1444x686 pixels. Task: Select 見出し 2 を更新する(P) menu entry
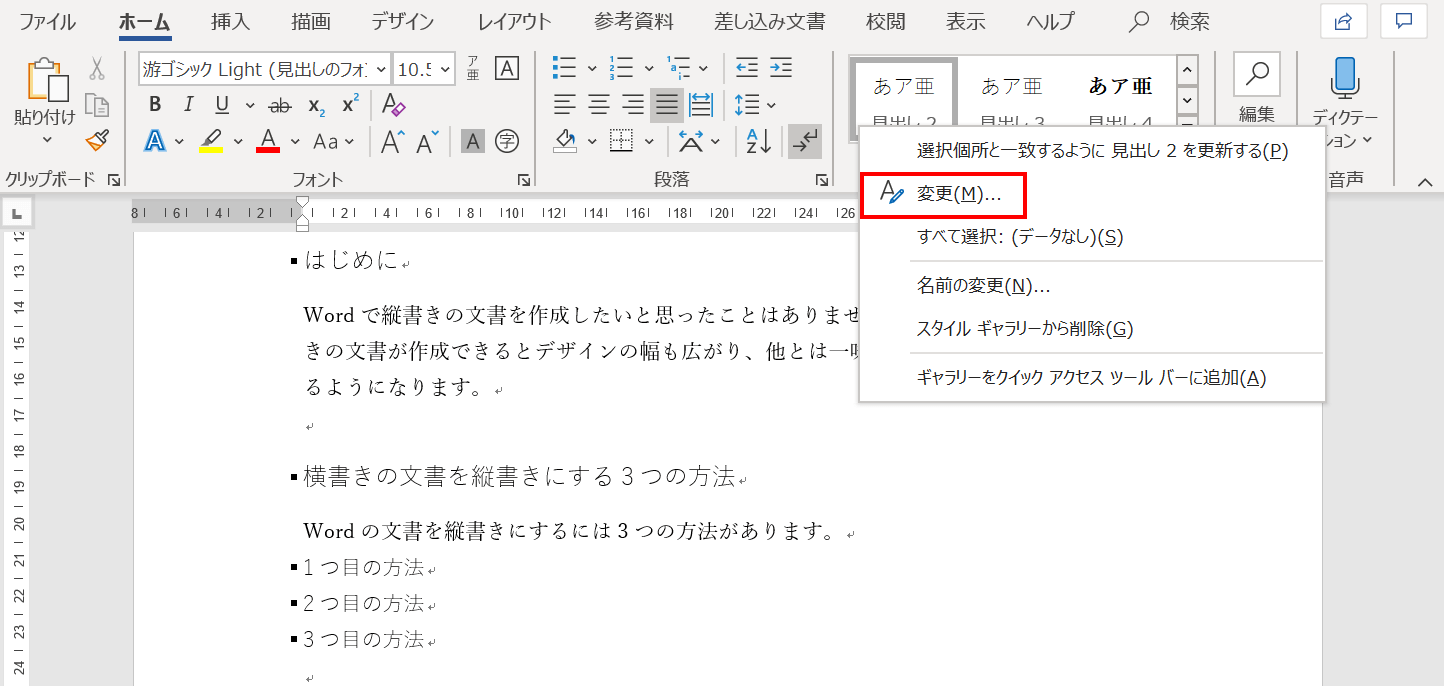[1092, 151]
